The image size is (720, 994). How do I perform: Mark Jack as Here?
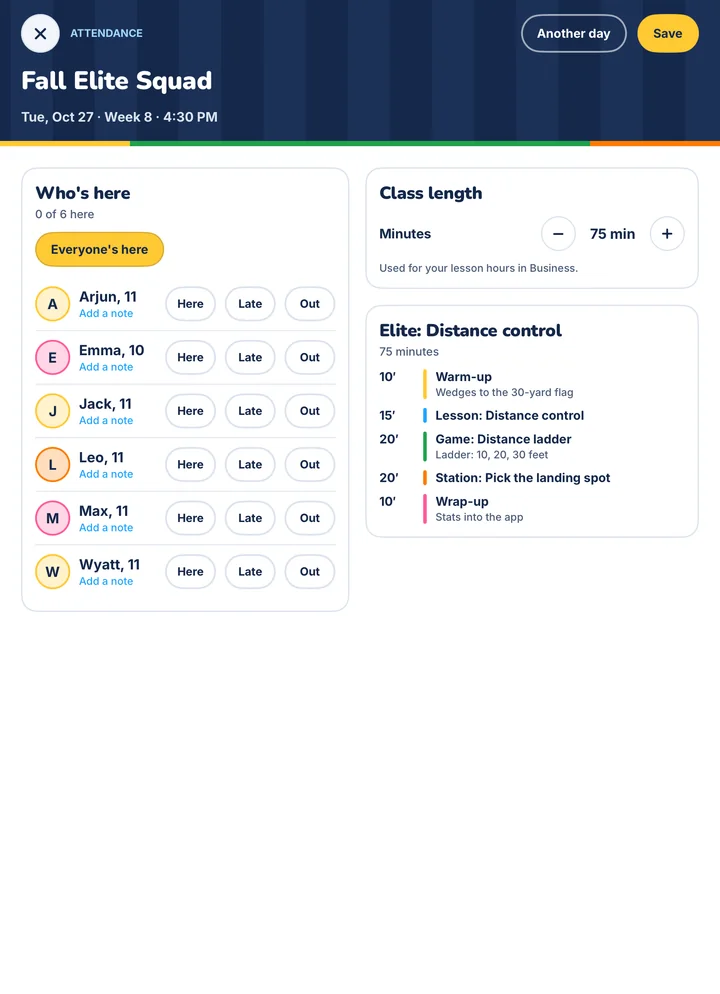[x=191, y=411]
